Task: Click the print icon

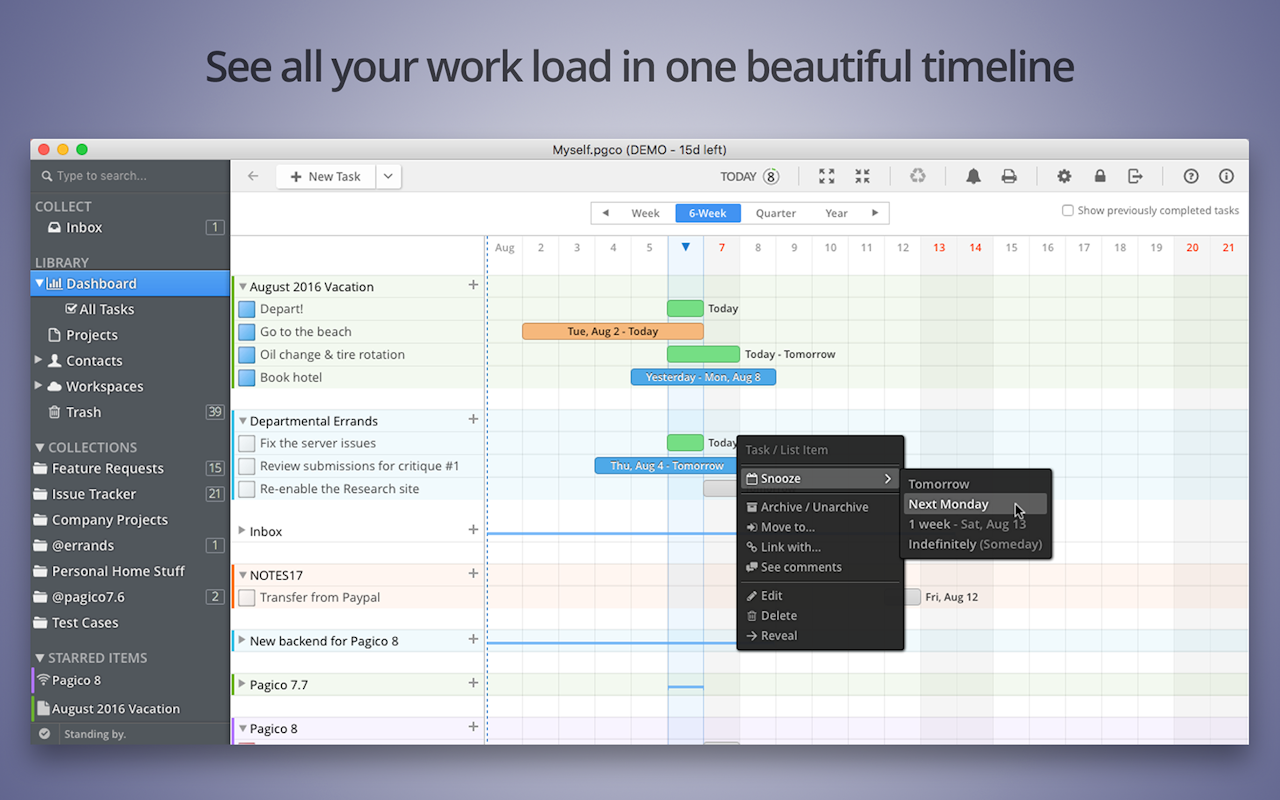Action: [x=1009, y=176]
